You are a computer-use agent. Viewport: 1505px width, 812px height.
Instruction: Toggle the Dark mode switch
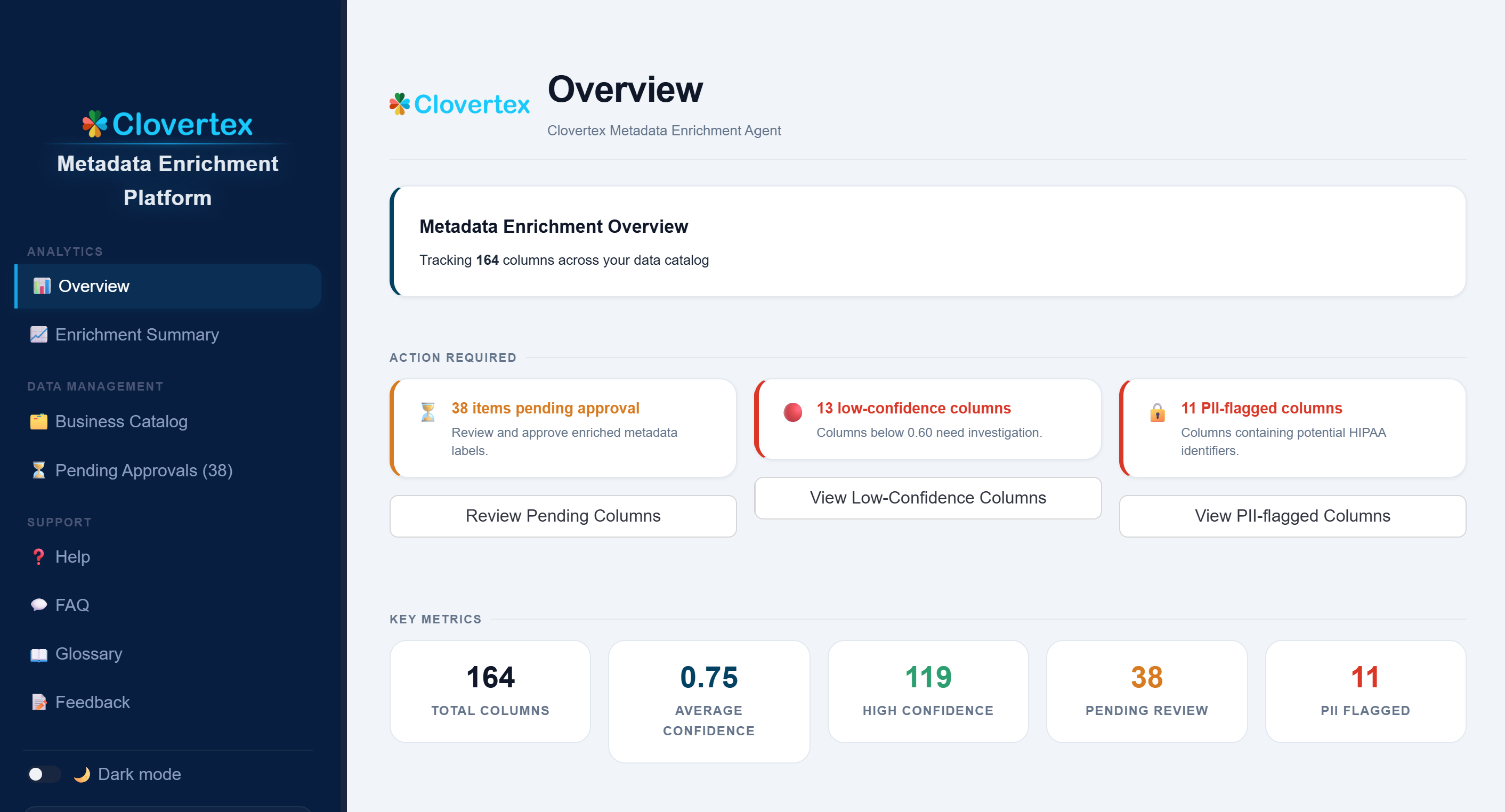[x=44, y=774]
